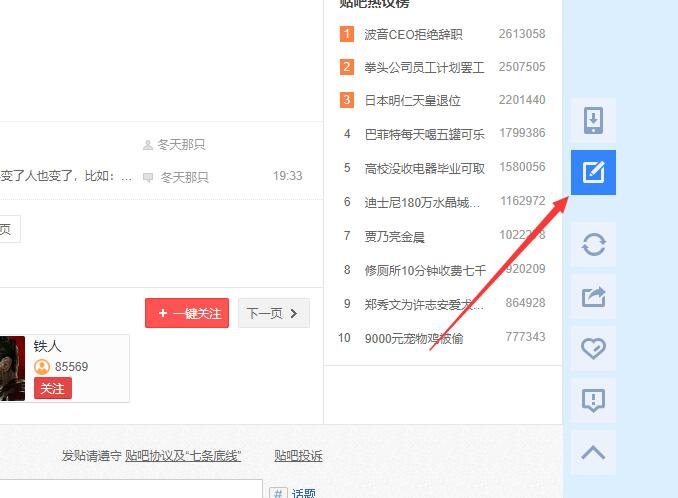The width and height of the screenshot is (678, 498).
Task: Follow 铁人 with 关注 button
Action: coord(53,388)
